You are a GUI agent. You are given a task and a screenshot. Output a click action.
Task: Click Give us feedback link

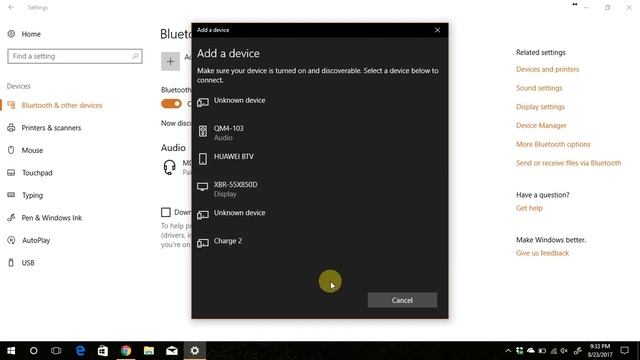coord(542,253)
